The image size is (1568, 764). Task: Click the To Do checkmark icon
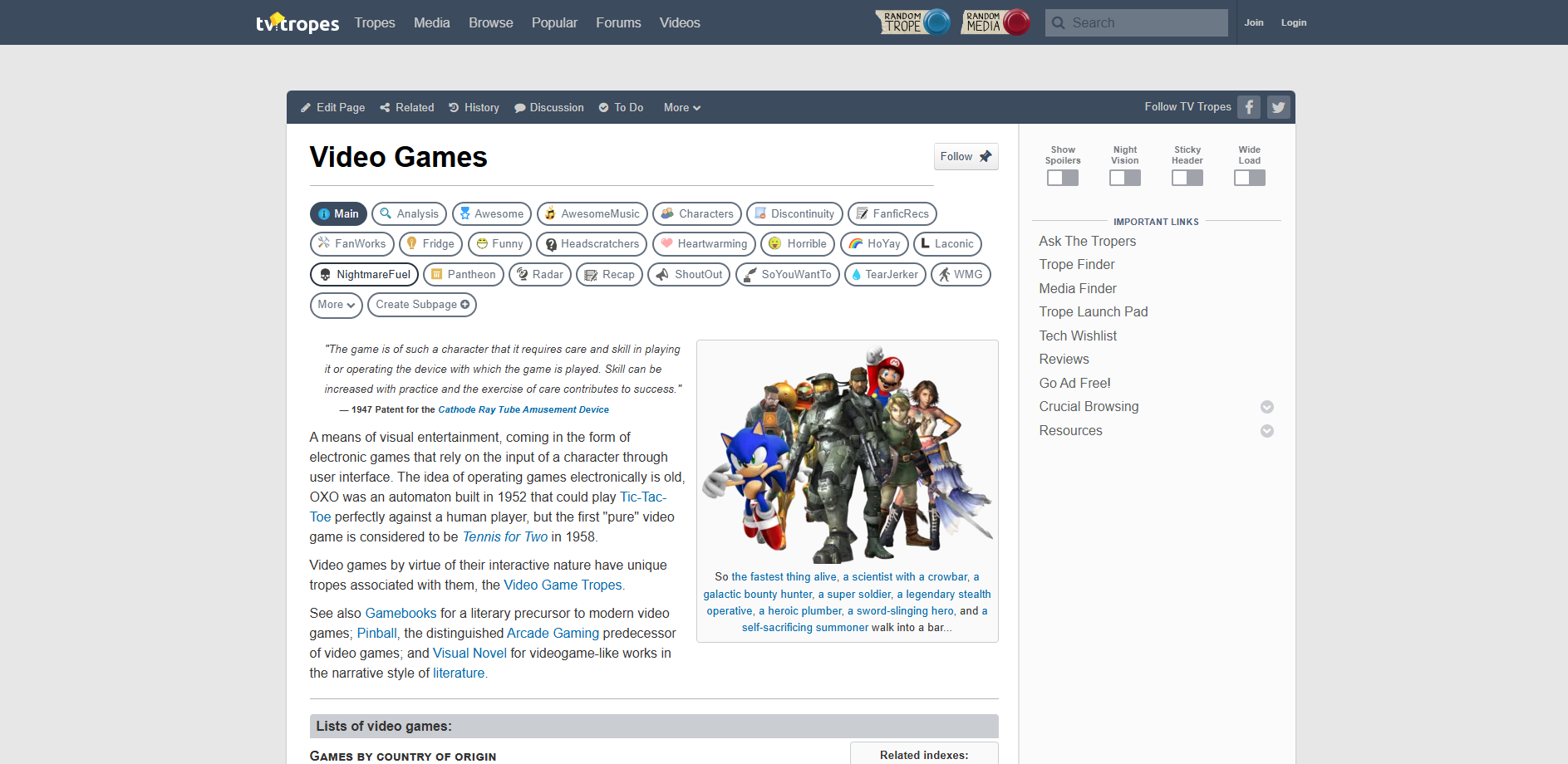coord(604,108)
